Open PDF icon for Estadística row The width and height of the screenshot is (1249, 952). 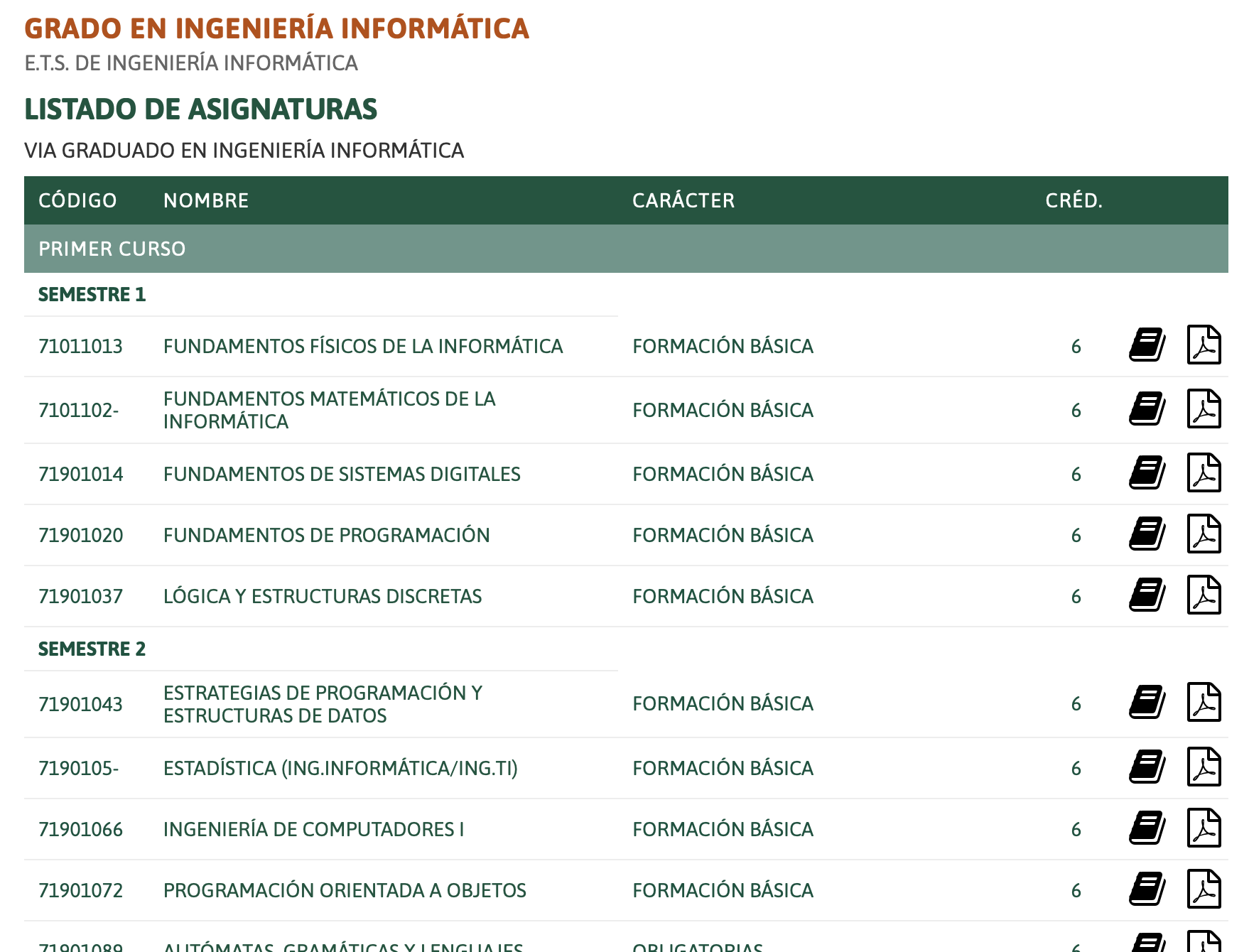pos(1204,767)
